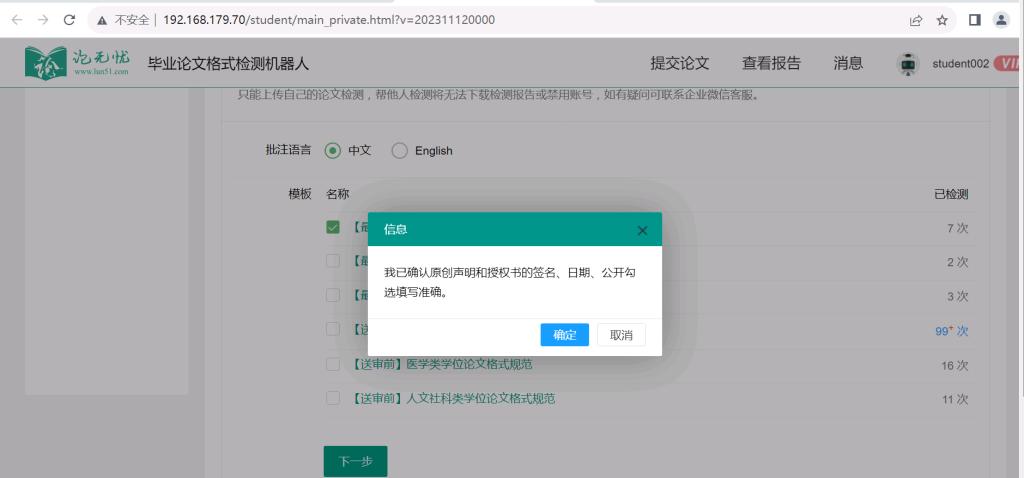The image size is (1024, 478).
Task: Click the 不安全 security warning icon
Action: point(102,20)
